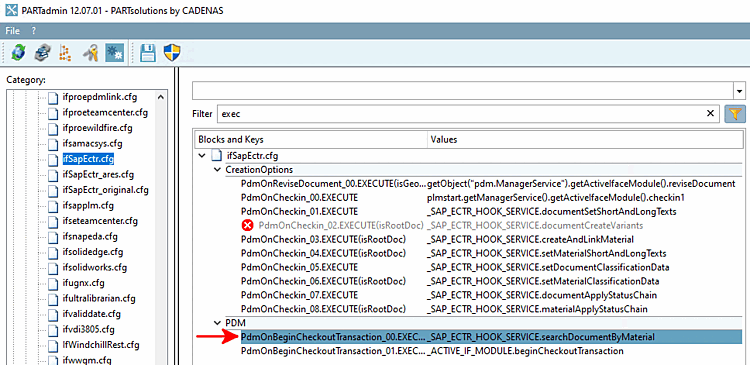
Task: Select the PdmOnCheckin_04.EXECUTE(isRootDoc) key
Action: point(323,253)
